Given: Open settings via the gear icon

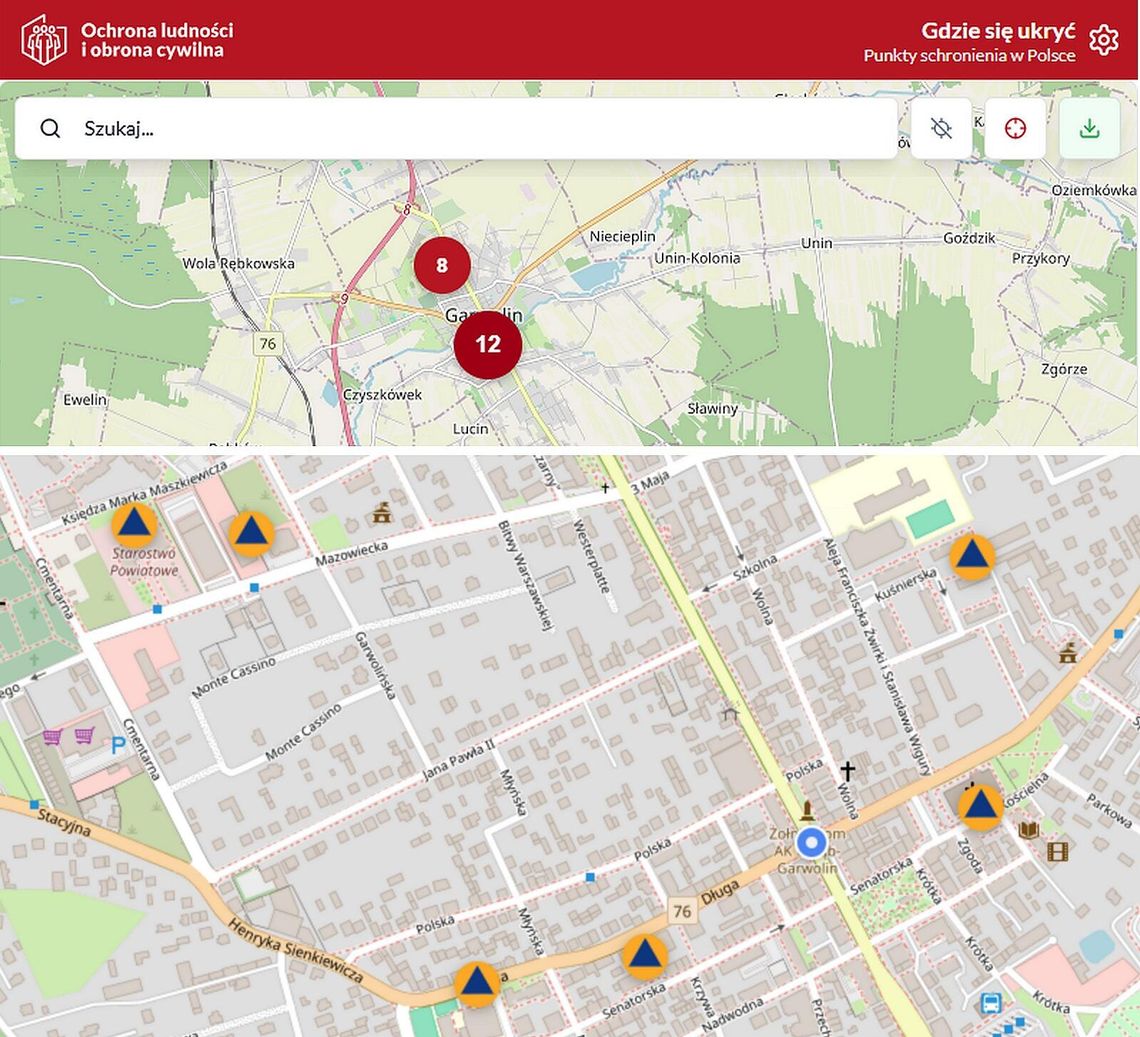Looking at the screenshot, I should pos(1103,40).
